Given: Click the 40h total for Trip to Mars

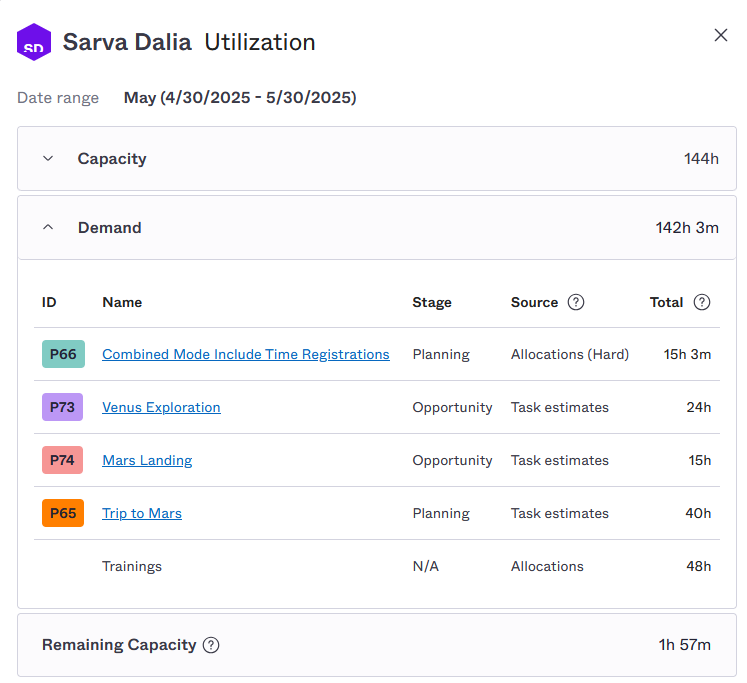Looking at the screenshot, I should coord(698,513).
